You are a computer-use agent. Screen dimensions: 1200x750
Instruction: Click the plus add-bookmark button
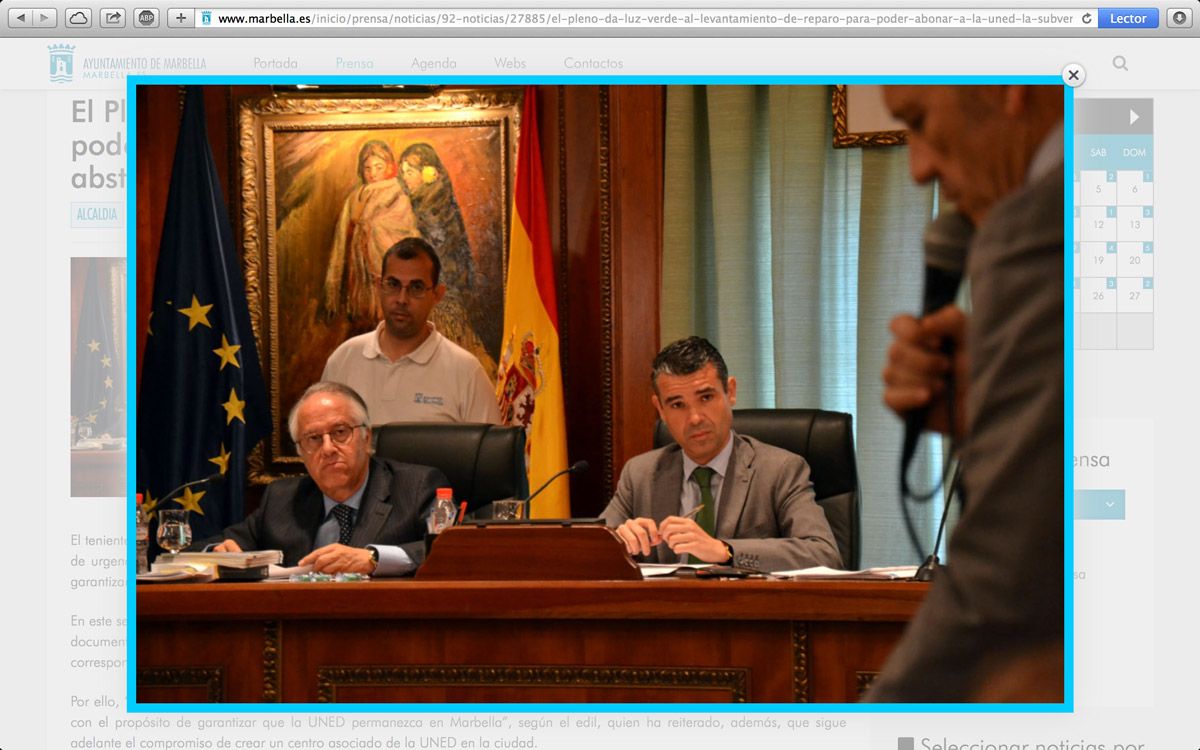181,18
